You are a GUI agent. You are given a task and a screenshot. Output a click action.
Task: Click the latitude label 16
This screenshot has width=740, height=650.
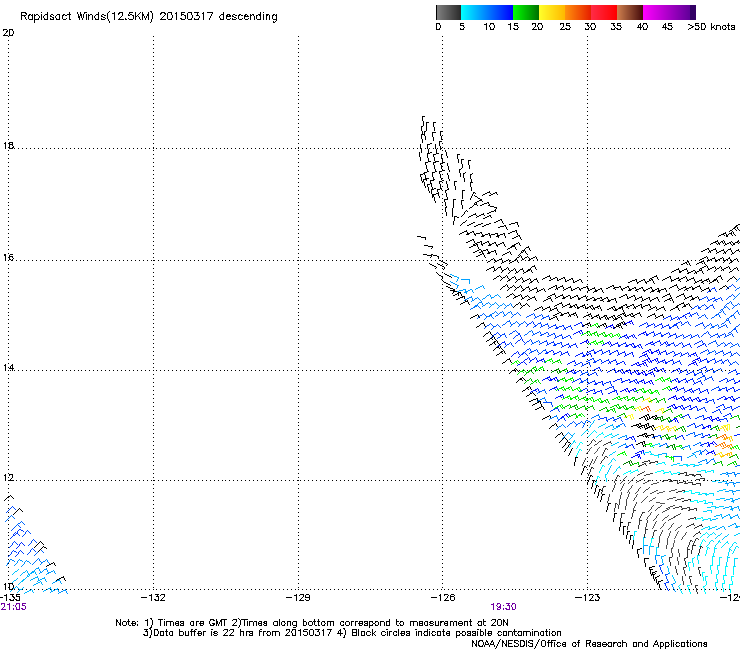(8, 258)
